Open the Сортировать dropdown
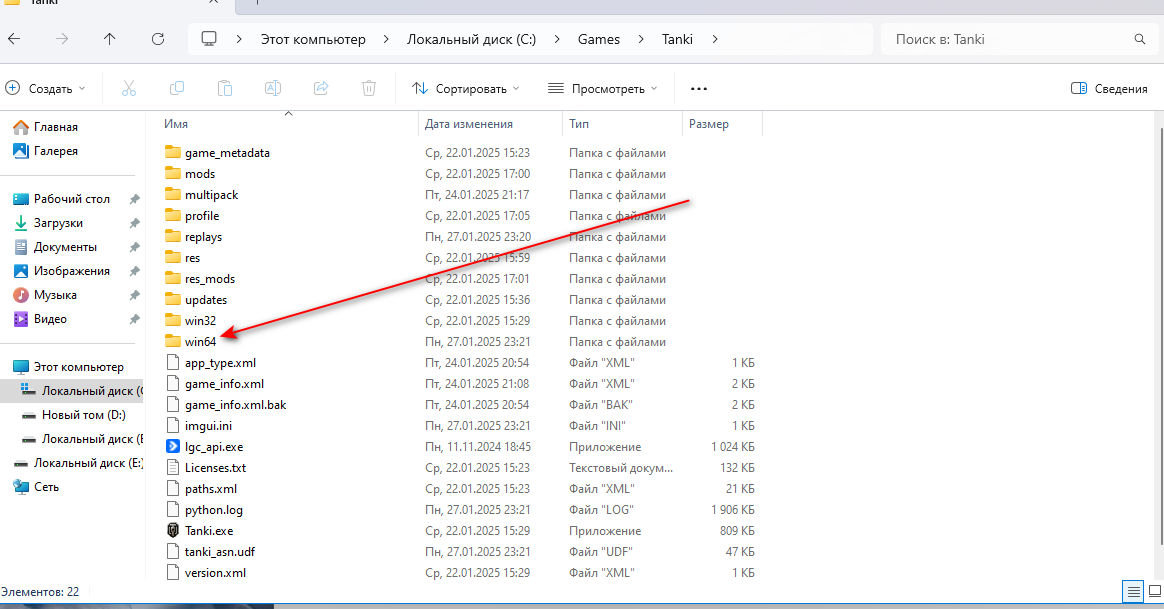 [466, 88]
